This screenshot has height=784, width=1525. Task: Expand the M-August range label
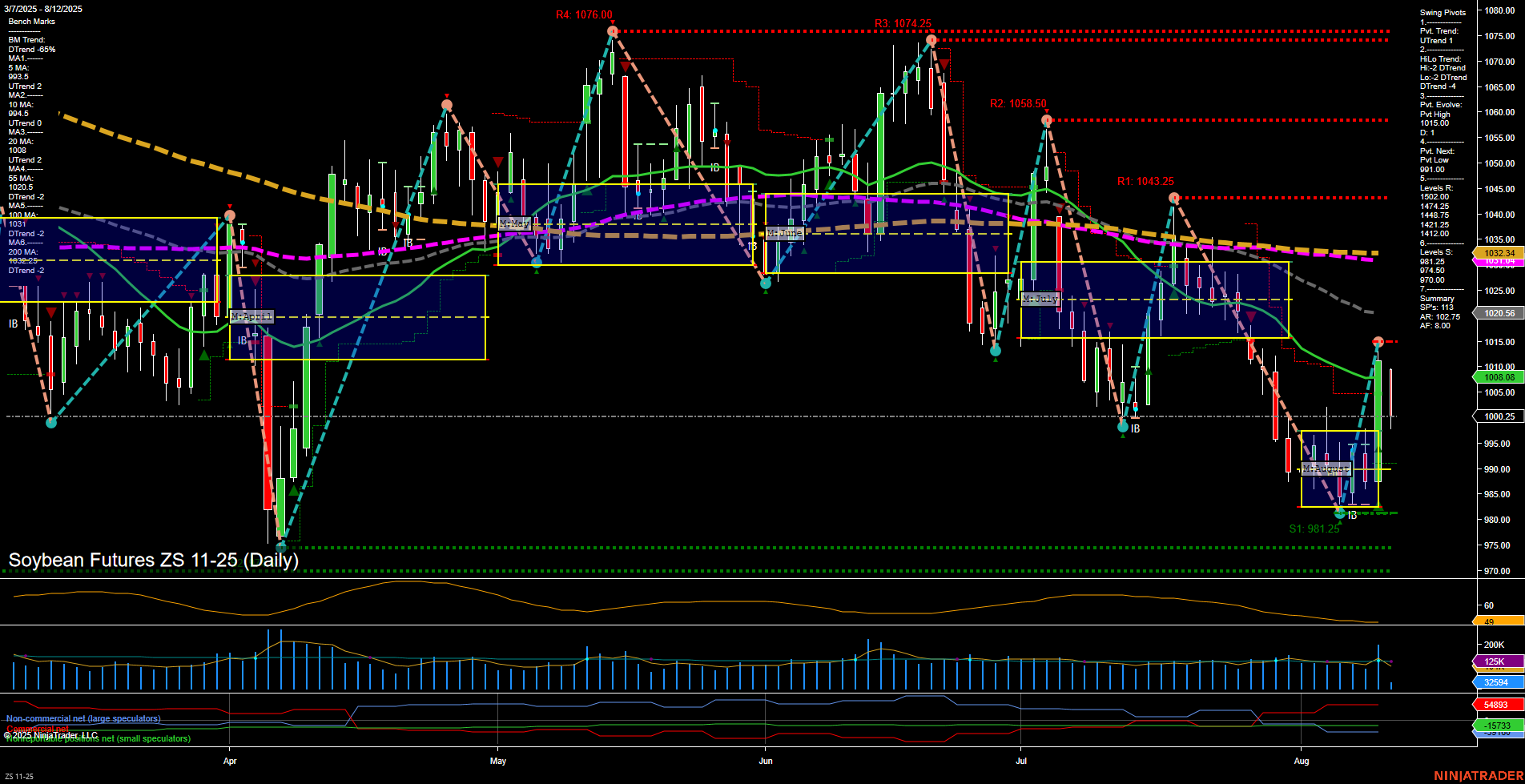[x=1326, y=468]
